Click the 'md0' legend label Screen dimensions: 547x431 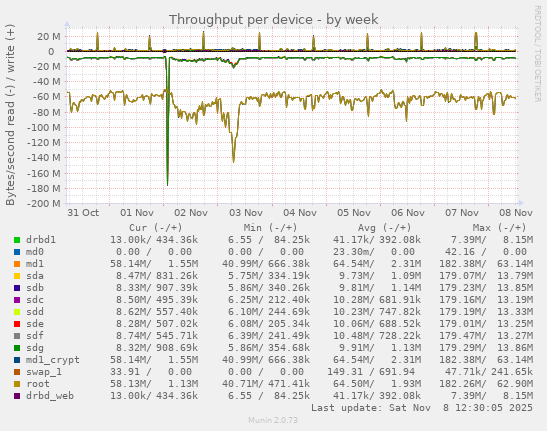click(x=35, y=252)
